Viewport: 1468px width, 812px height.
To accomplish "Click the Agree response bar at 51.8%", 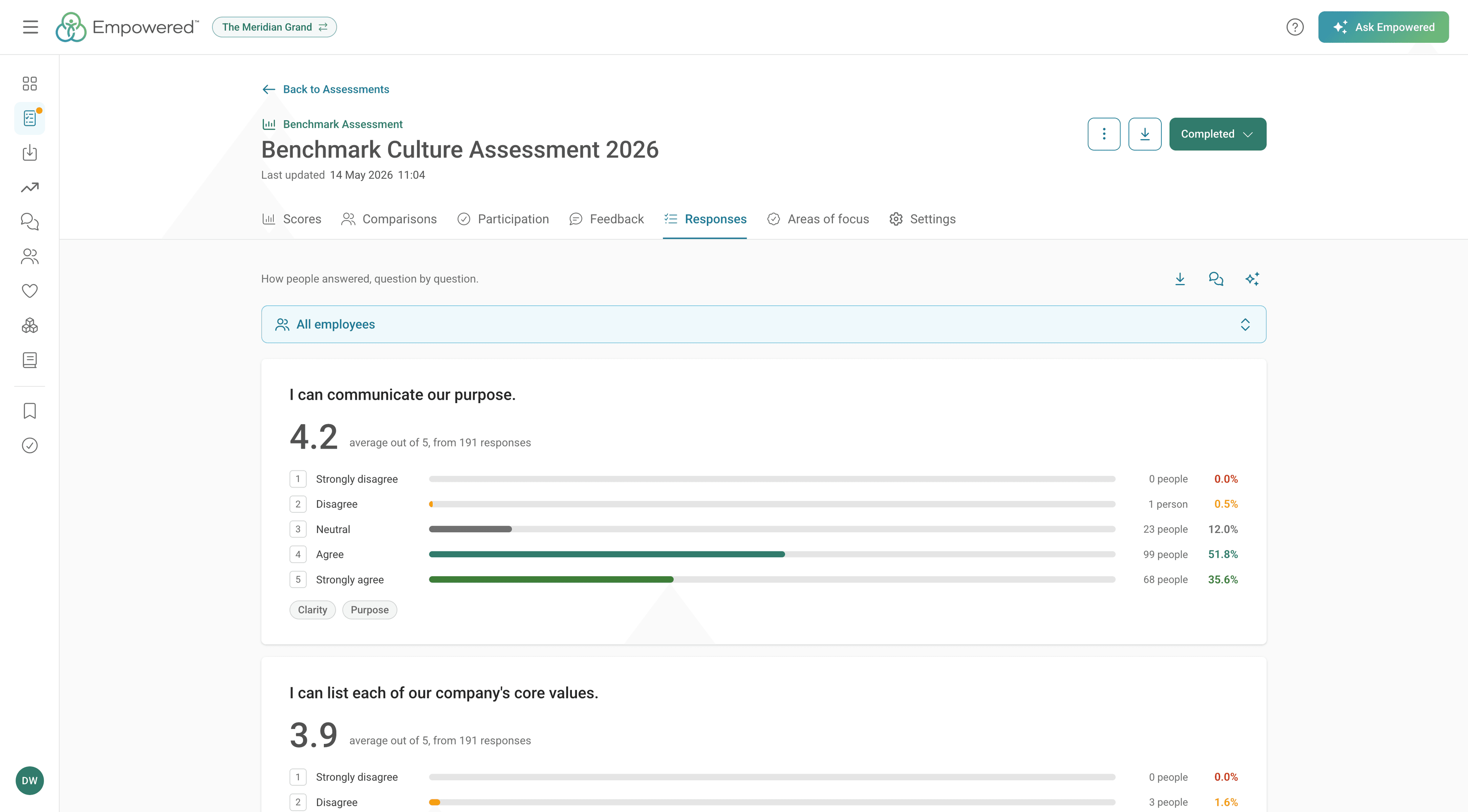I will [x=772, y=554].
